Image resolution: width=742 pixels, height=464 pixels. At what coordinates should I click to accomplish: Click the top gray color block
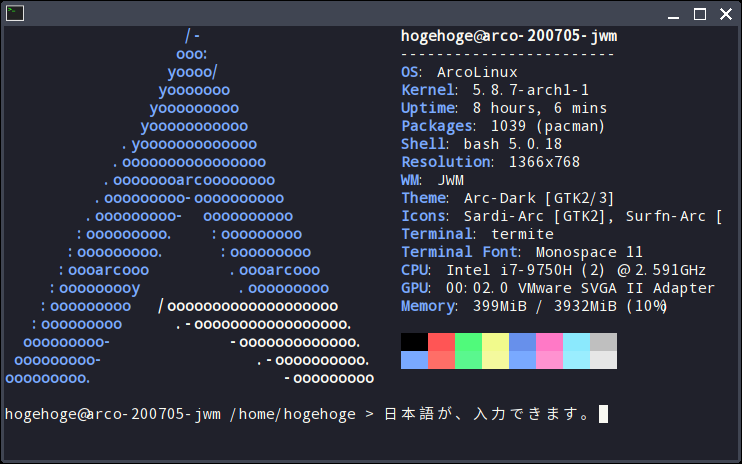[603, 342]
